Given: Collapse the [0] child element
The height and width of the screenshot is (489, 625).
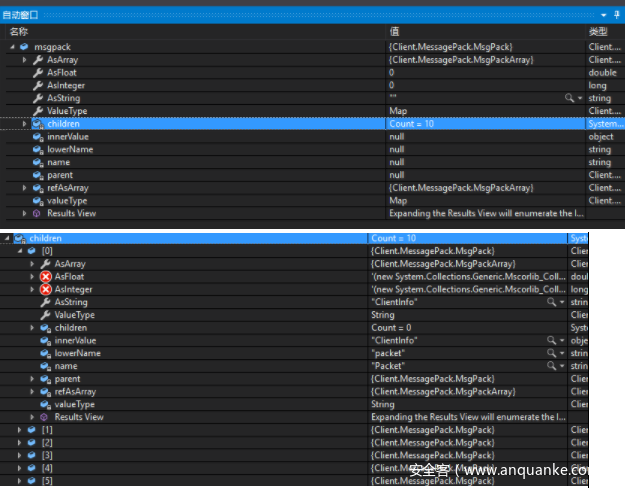Looking at the screenshot, I should [21, 250].
